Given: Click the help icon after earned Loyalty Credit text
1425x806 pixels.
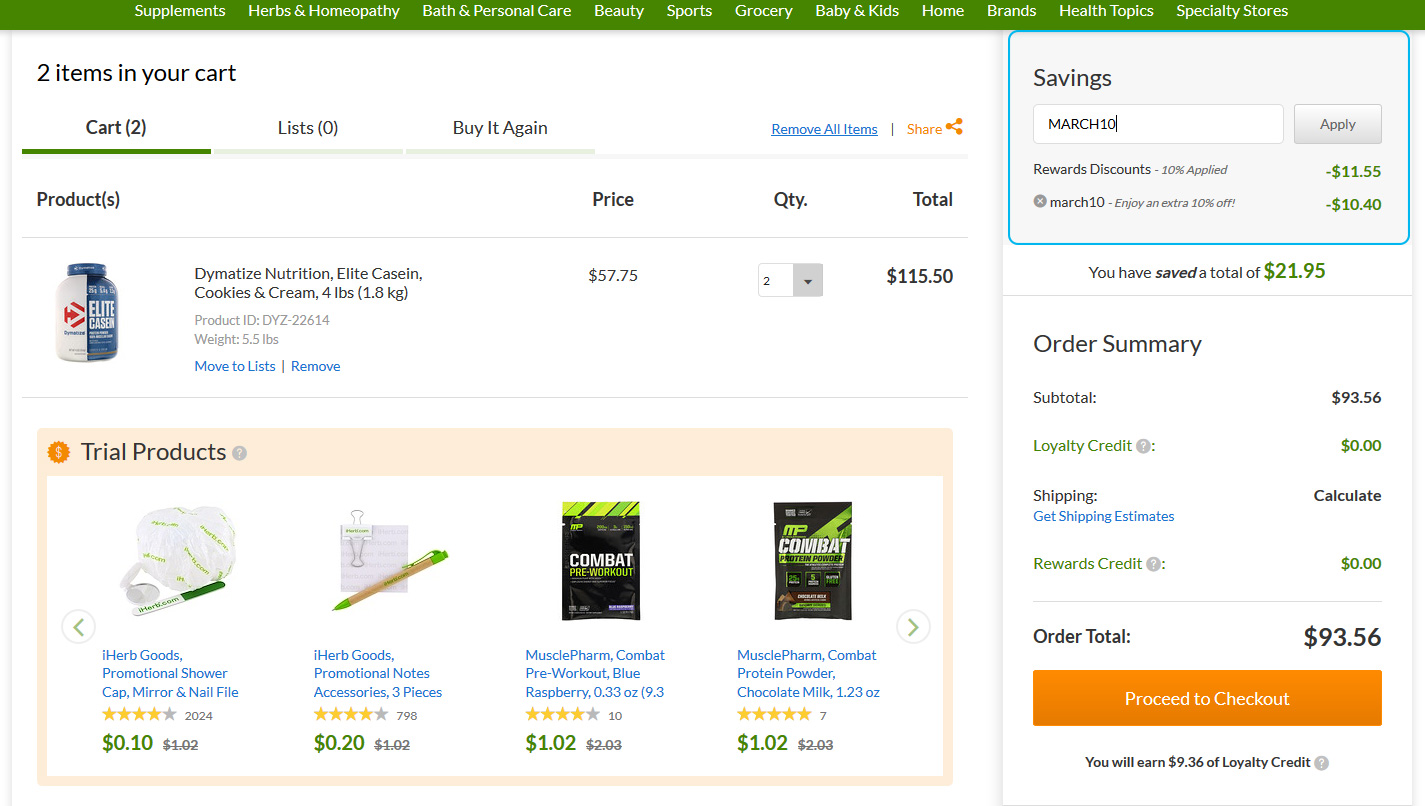Looking at the screenshot, I should tap(1321, 763).
